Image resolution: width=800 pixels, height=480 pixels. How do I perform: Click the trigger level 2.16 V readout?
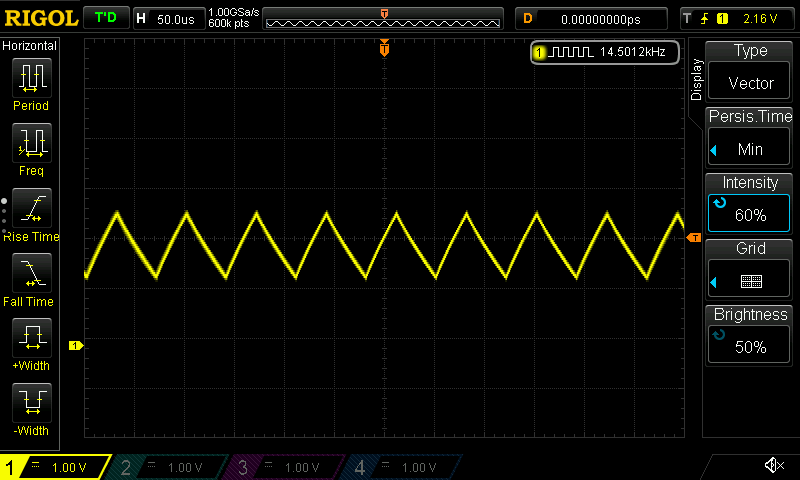(760, 19)
